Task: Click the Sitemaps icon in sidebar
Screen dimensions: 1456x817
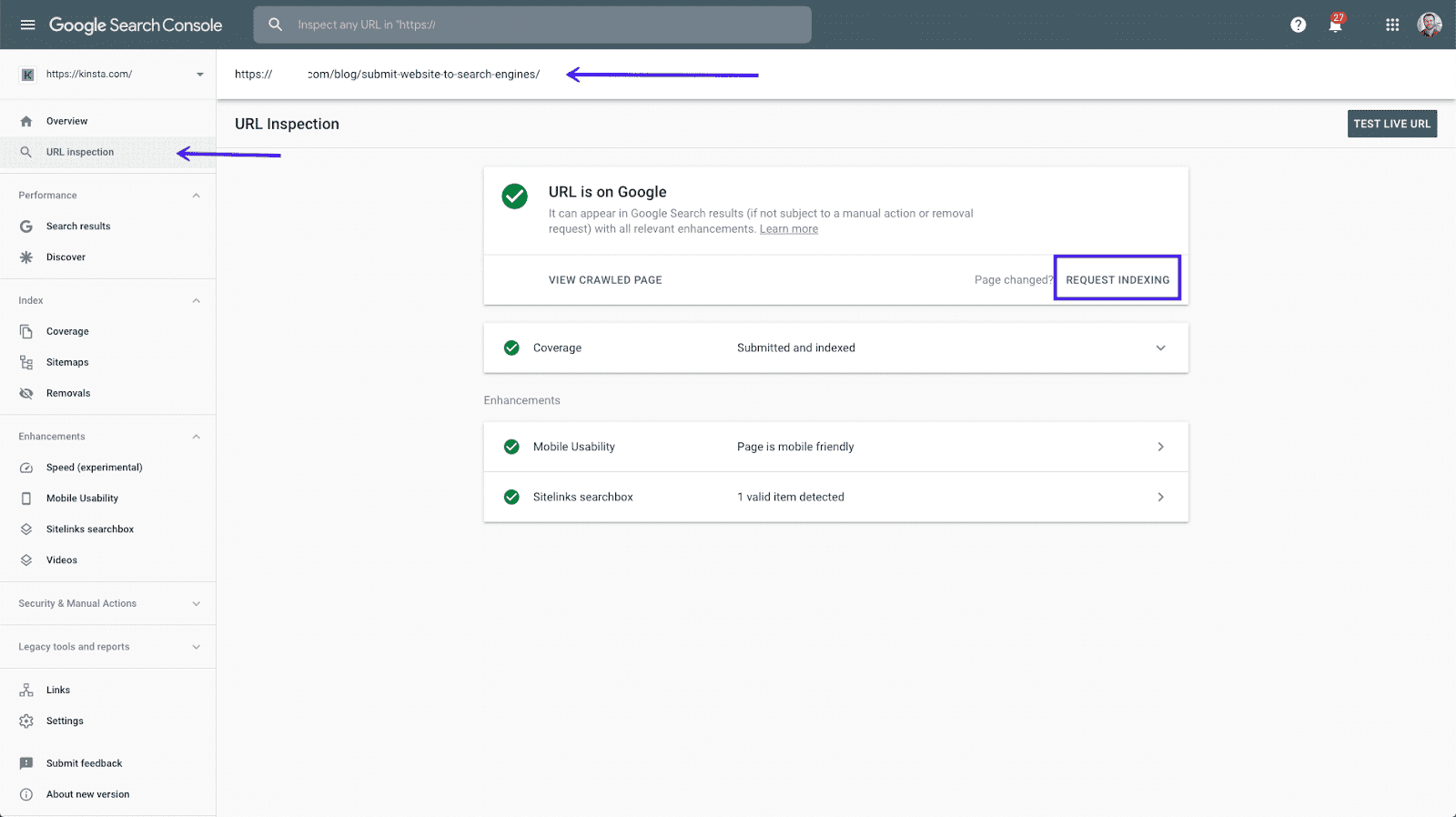Action: pos(26,362)
